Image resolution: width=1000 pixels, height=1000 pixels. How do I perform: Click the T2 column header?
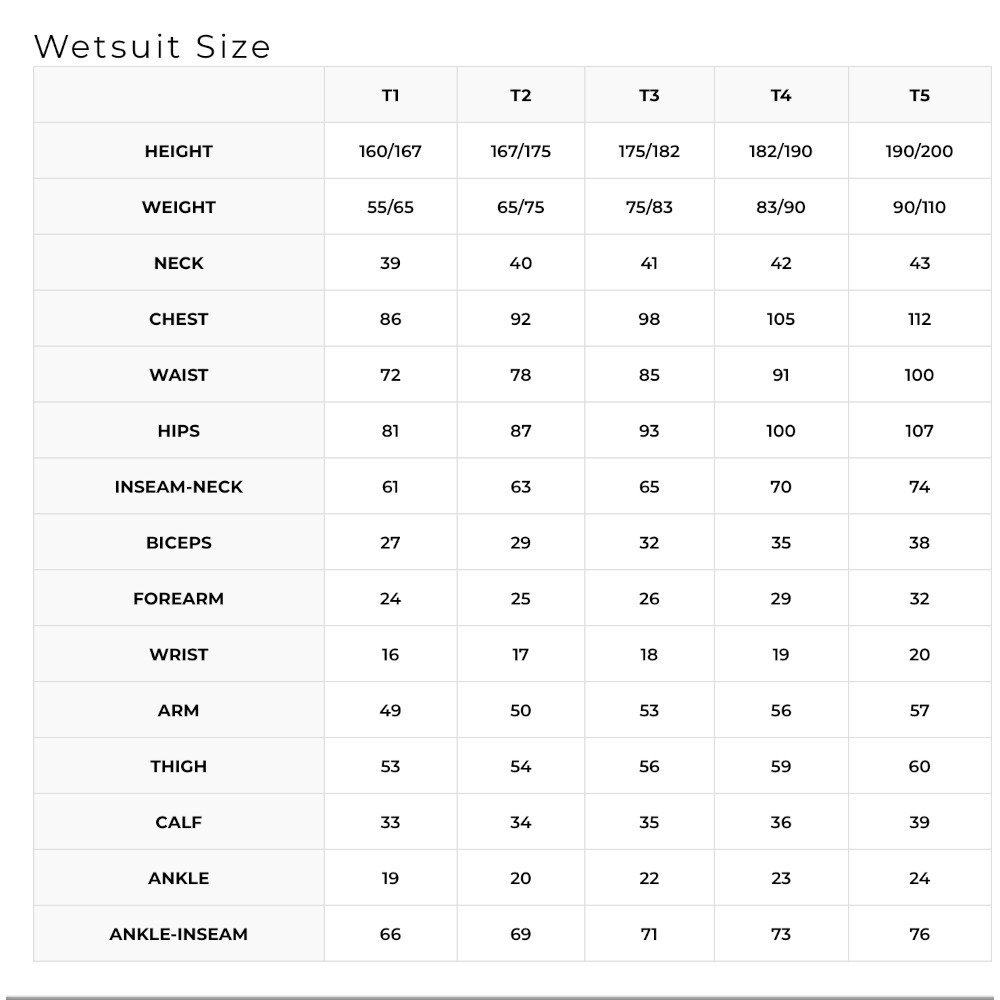[520, 96]
